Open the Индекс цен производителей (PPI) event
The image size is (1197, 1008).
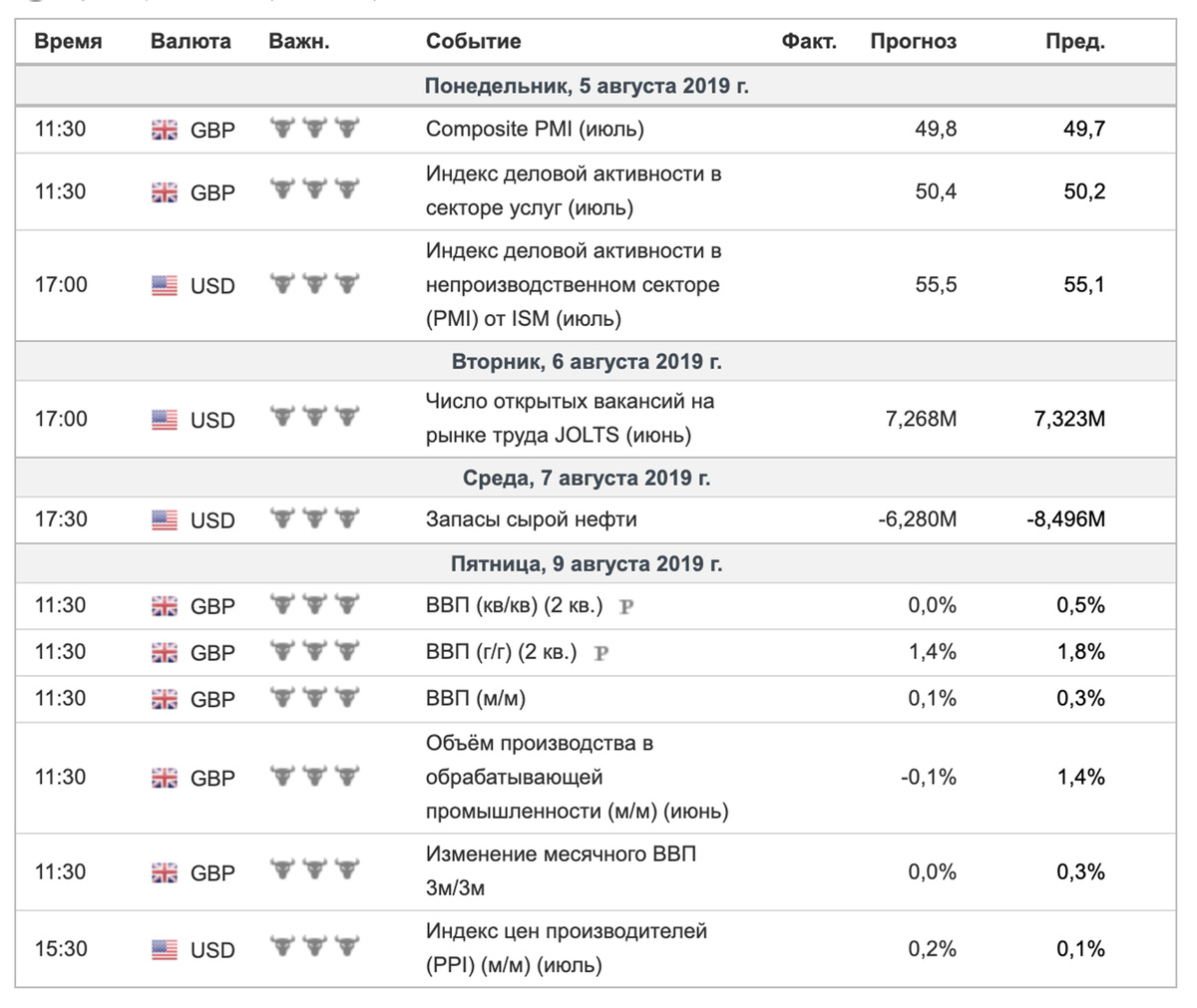tap(566, 948)
